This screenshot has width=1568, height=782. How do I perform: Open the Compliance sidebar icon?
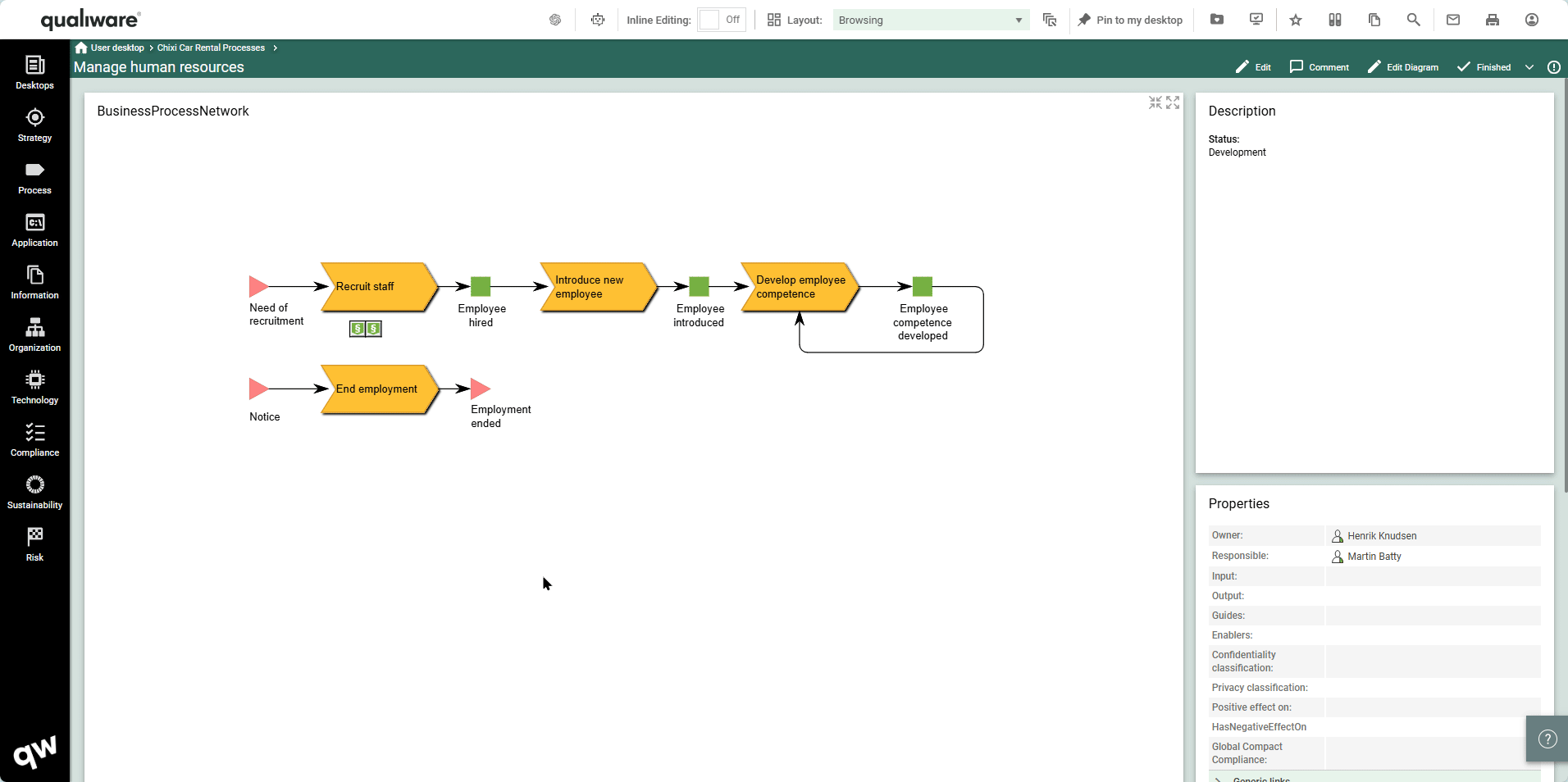34,440
